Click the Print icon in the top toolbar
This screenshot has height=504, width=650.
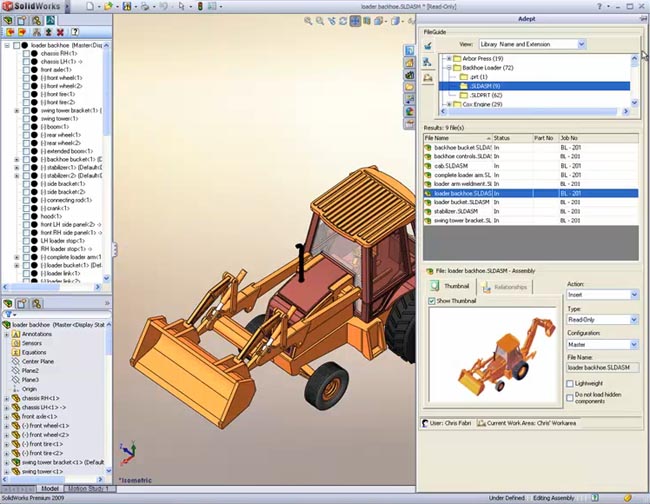[x=144, y=7]
